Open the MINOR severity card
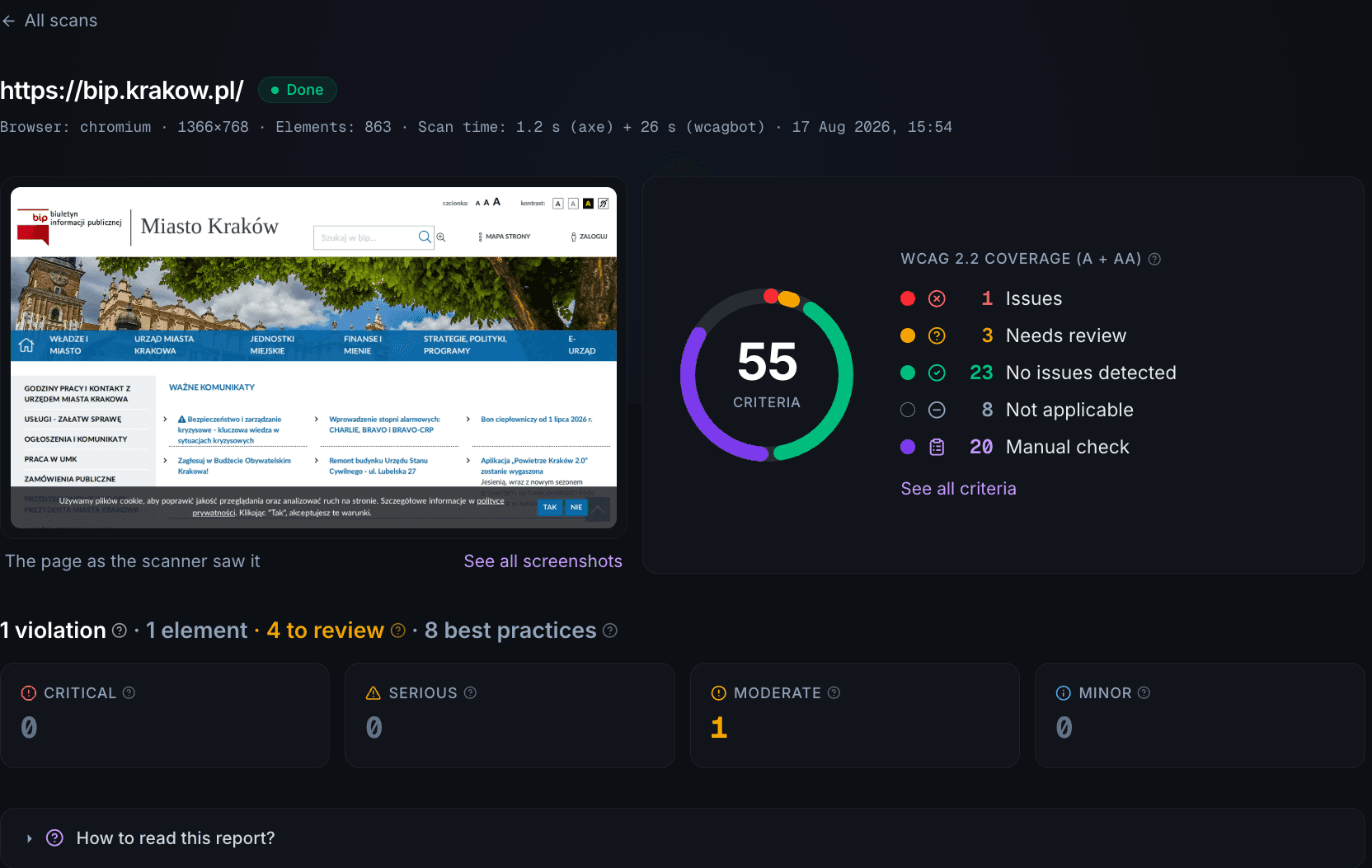 click(1200, 715)
